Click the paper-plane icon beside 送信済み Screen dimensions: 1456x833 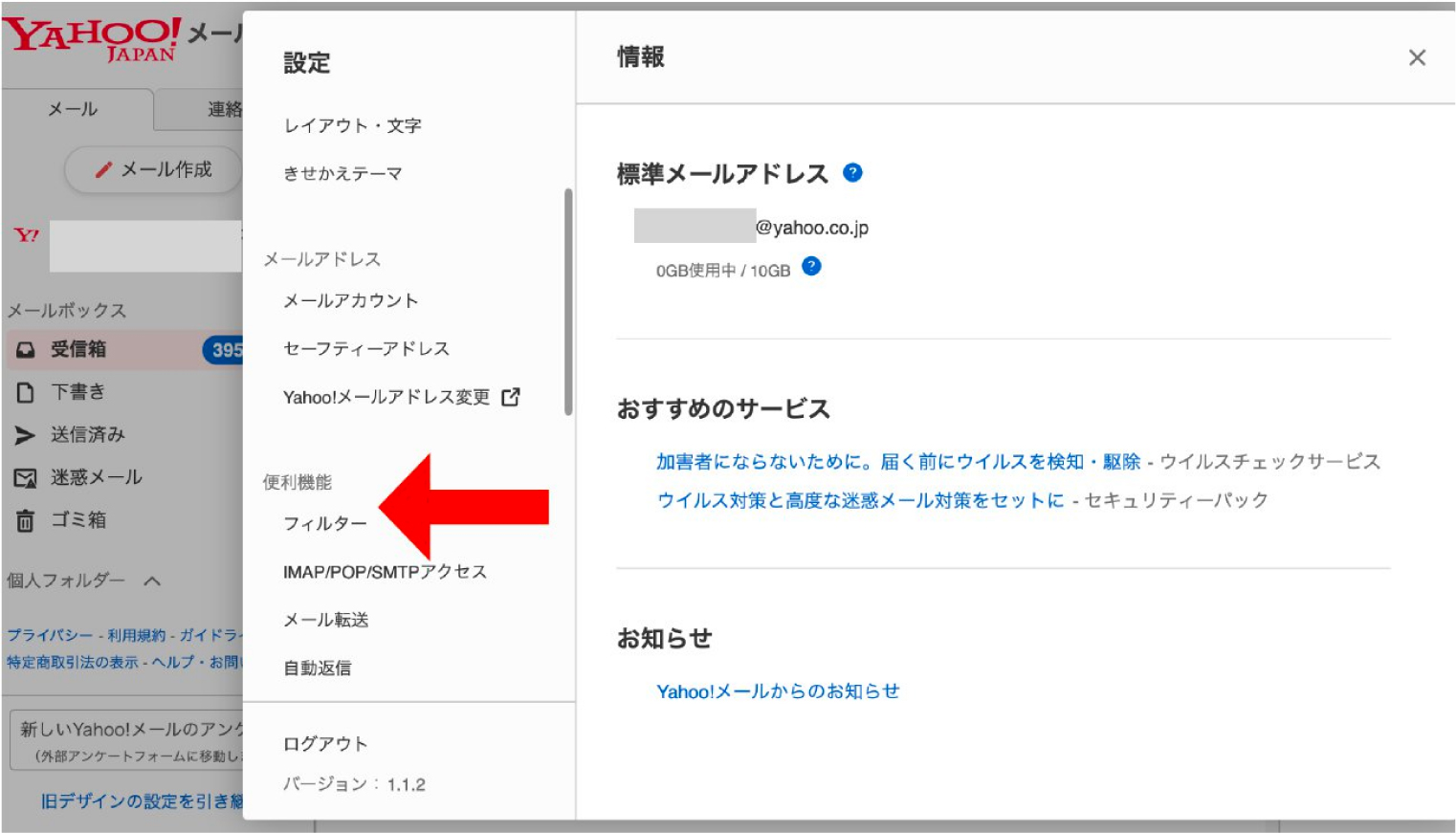coord(25,435)
